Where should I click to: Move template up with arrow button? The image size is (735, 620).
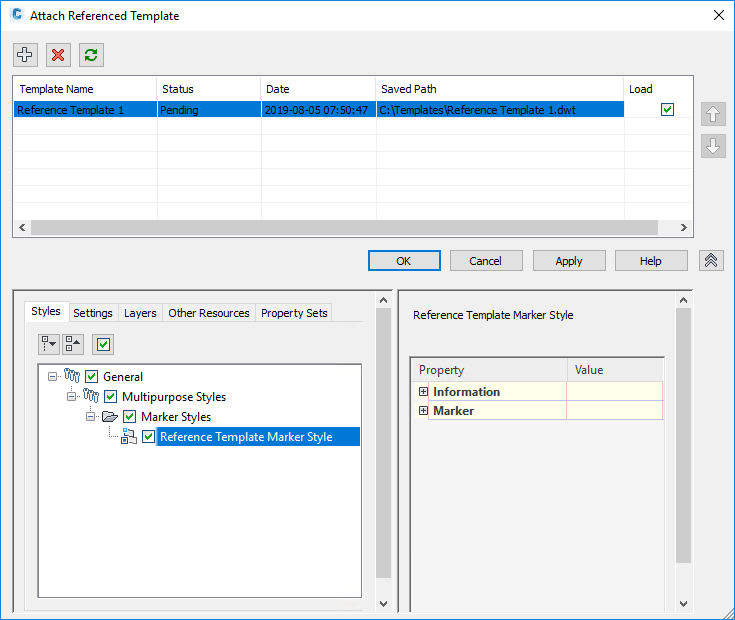713,114
